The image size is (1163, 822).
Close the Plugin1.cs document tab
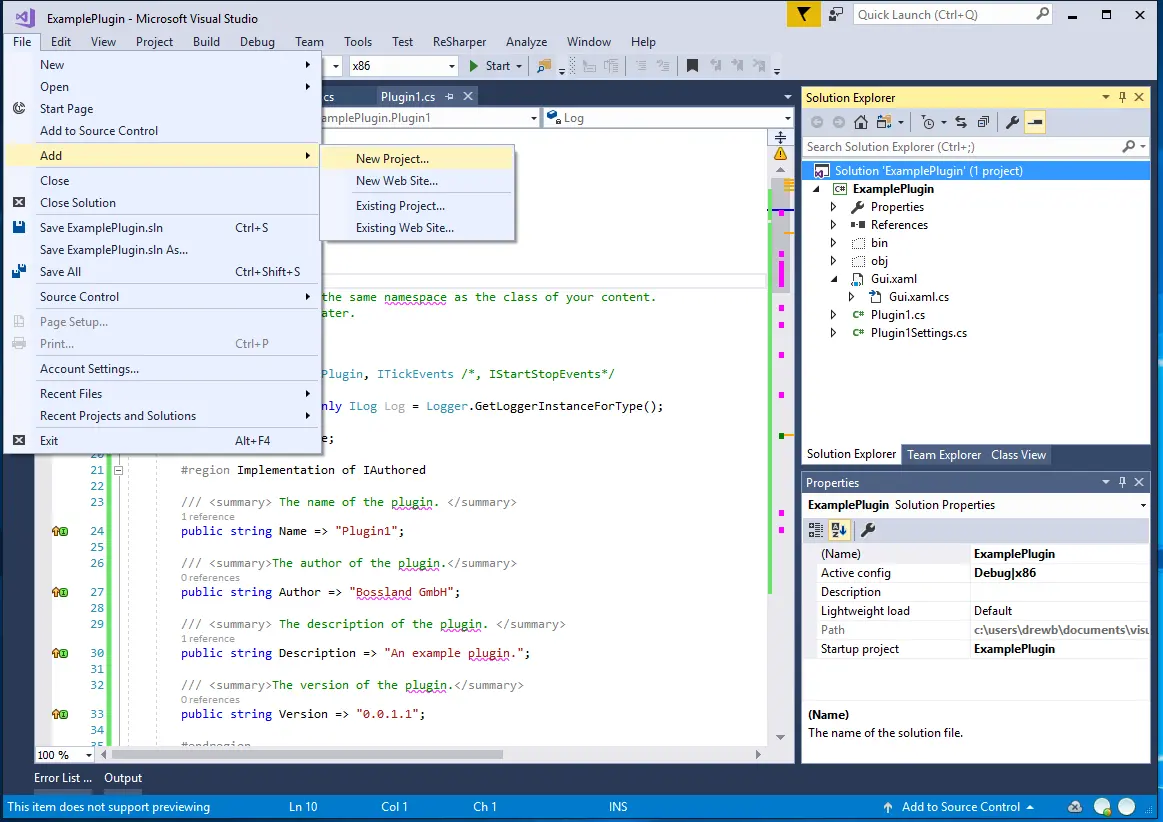click(x=468, y=96)
